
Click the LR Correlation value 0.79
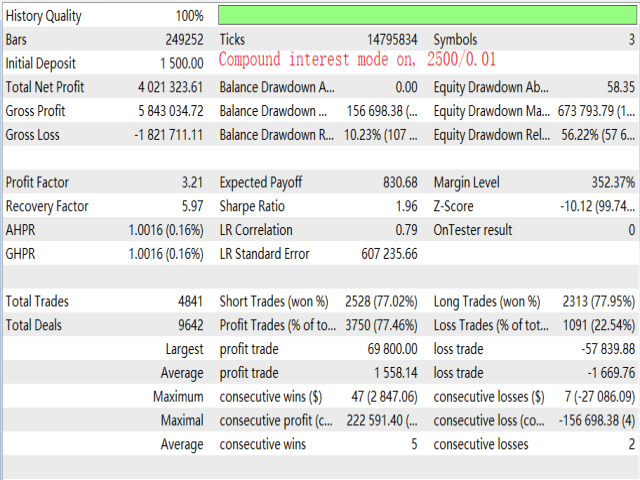click(407, 230)
